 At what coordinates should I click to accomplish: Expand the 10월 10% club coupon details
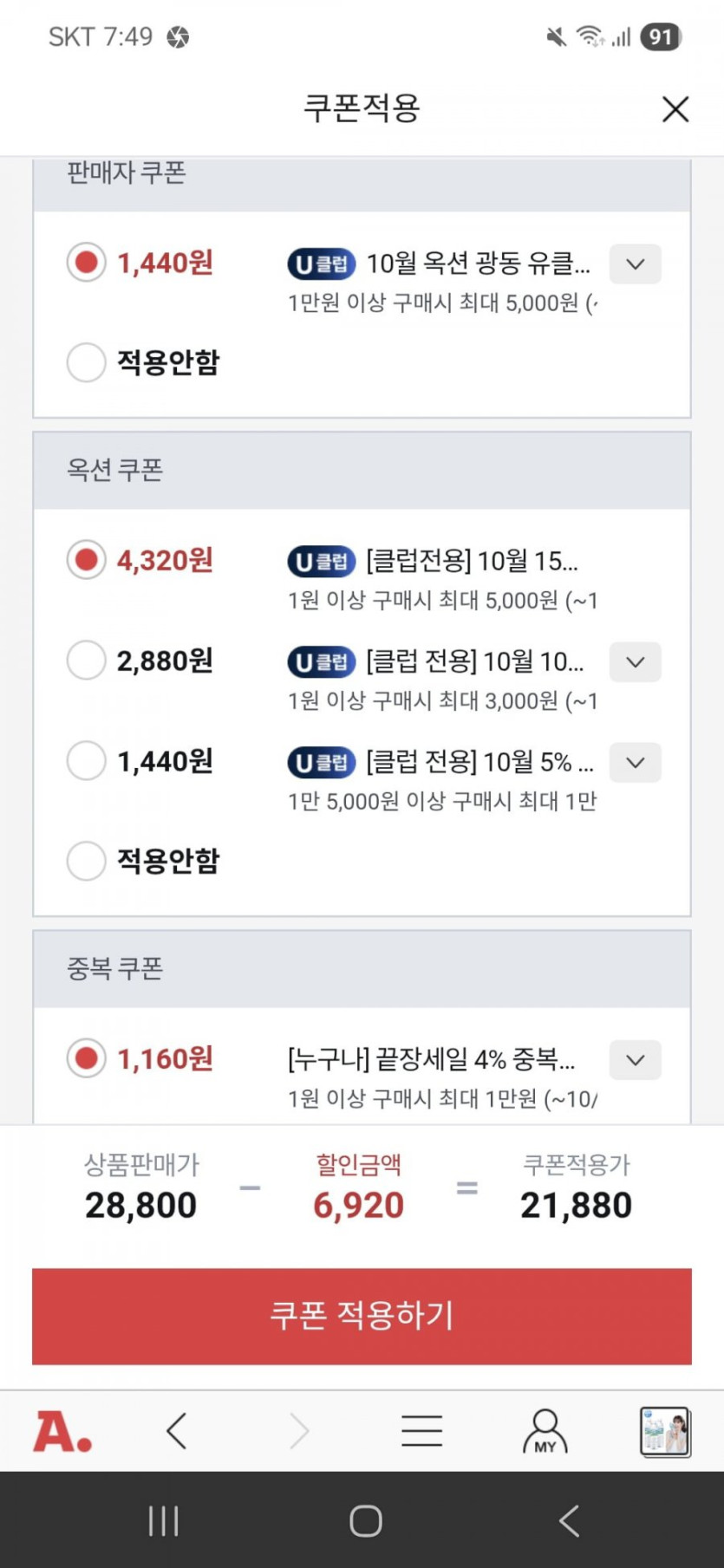pyautogui.click(x=635, y=662)
